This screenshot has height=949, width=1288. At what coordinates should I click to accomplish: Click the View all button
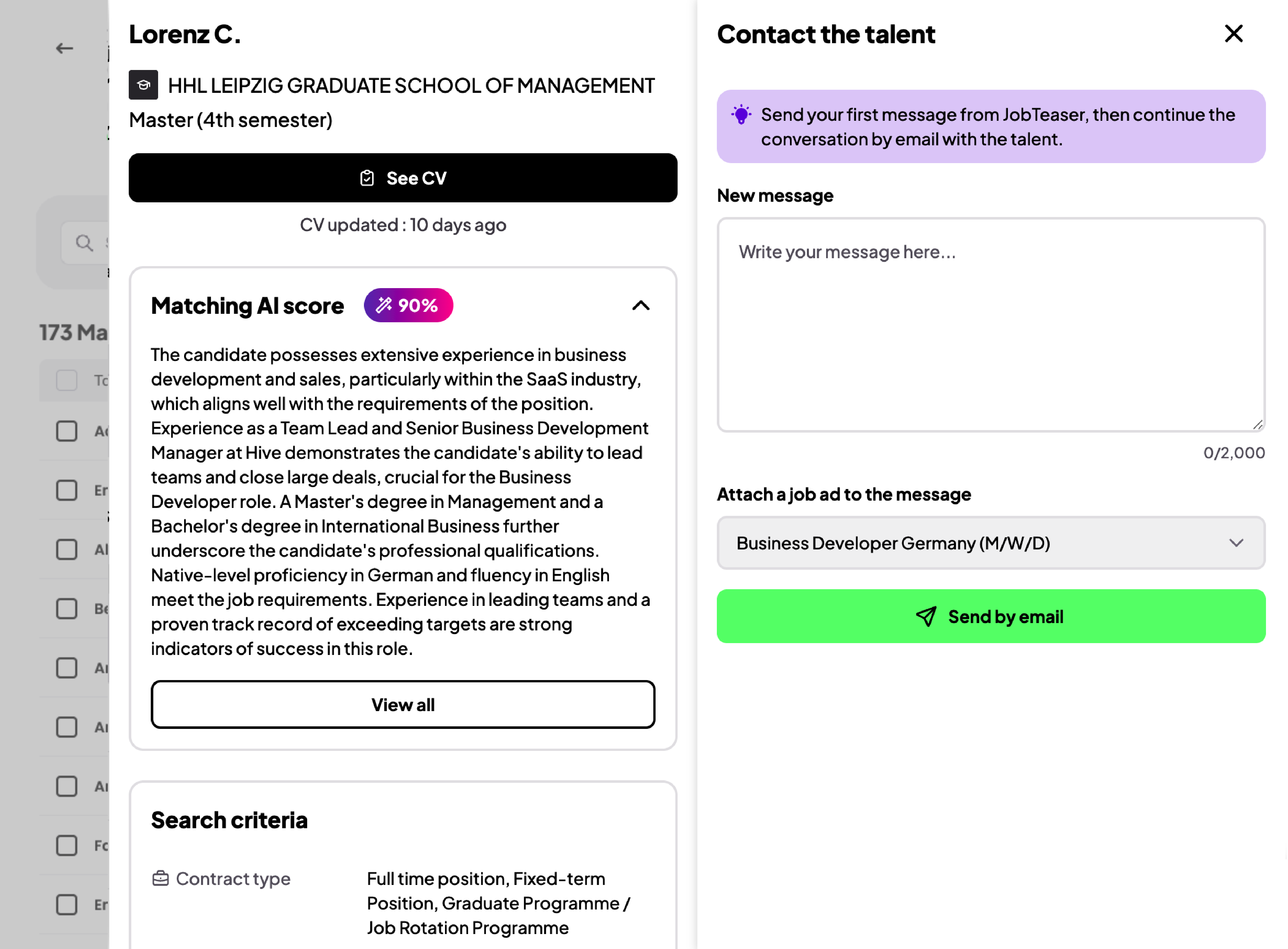tap(403, 704)
